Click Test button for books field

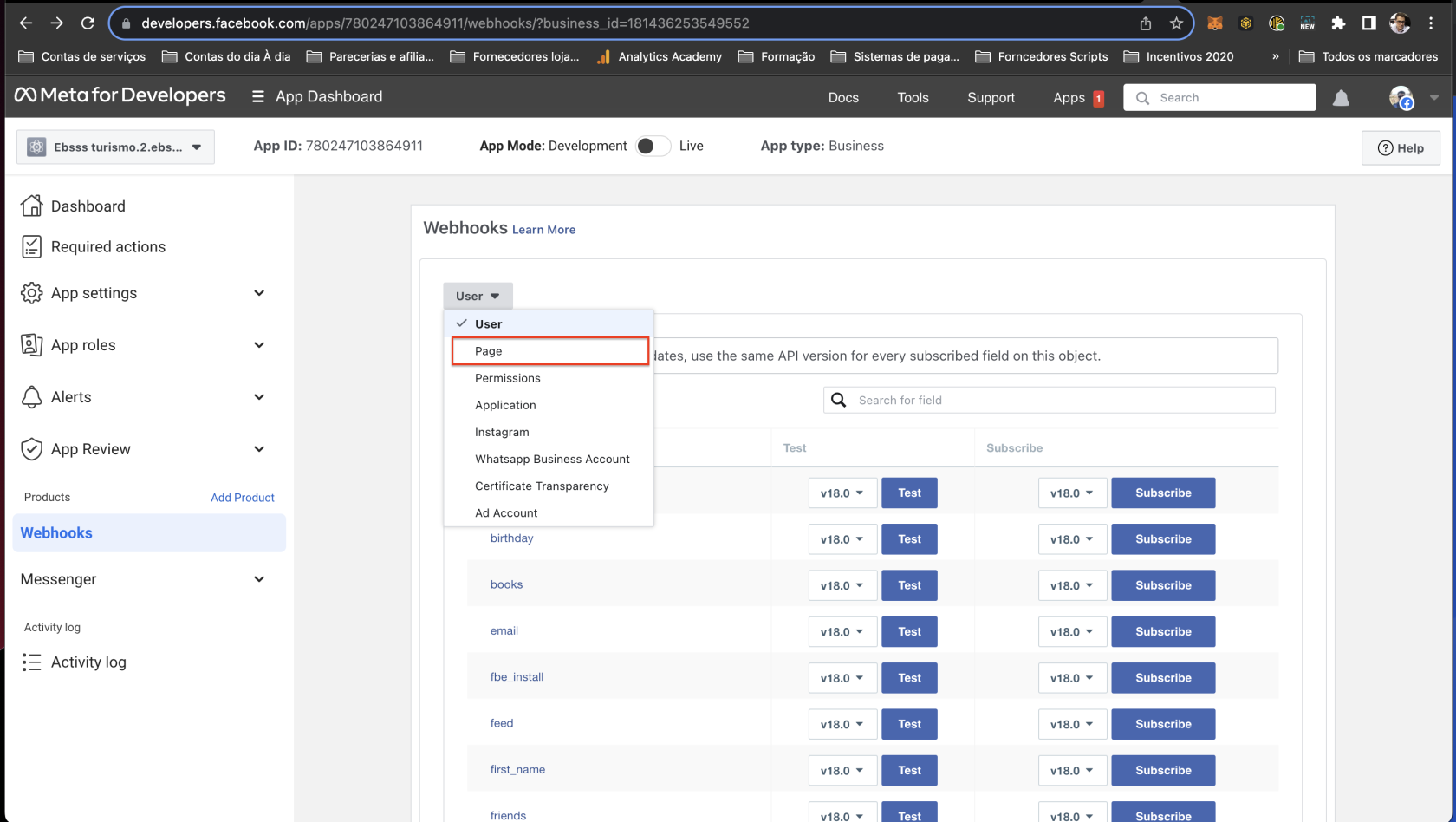[909, 585]
